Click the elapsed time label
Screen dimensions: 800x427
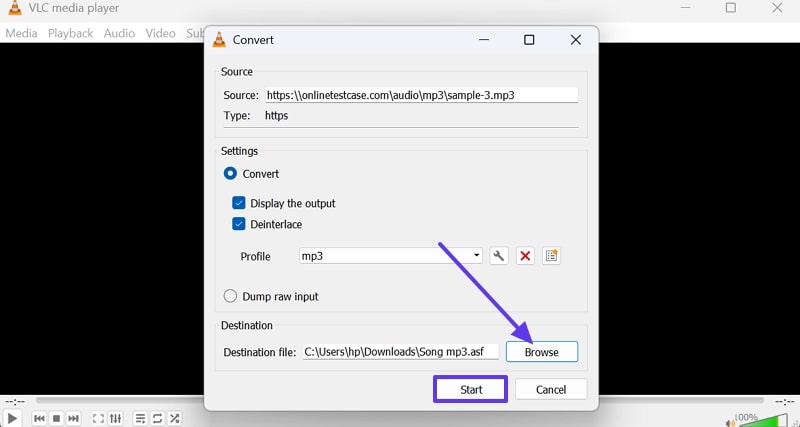point(15,401)
